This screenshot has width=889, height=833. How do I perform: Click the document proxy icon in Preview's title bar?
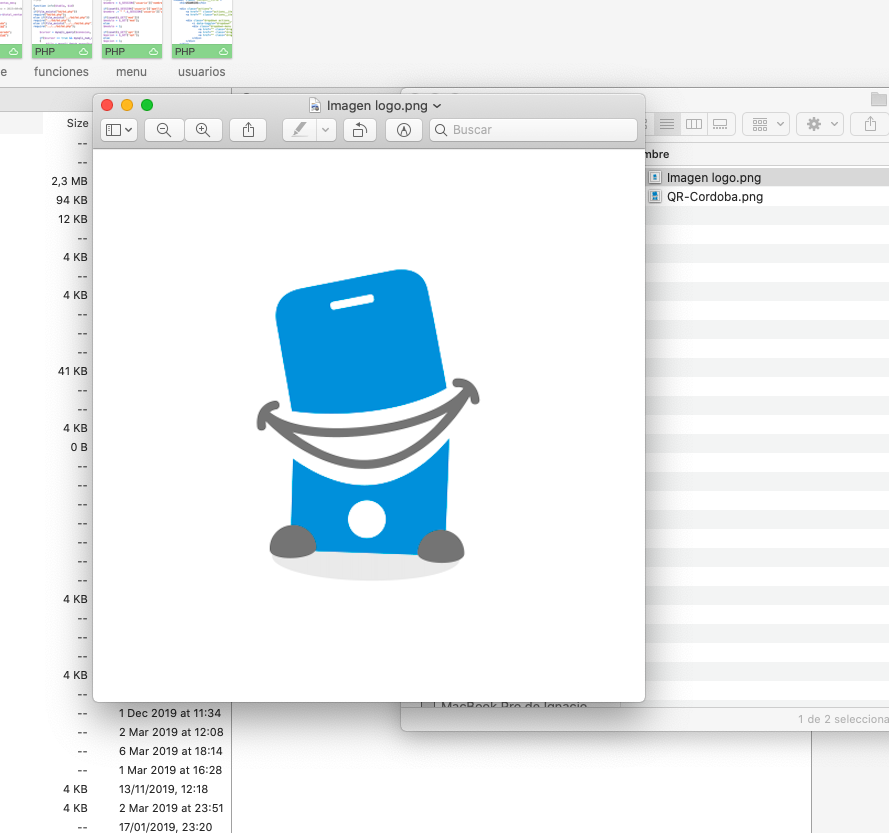315,105
